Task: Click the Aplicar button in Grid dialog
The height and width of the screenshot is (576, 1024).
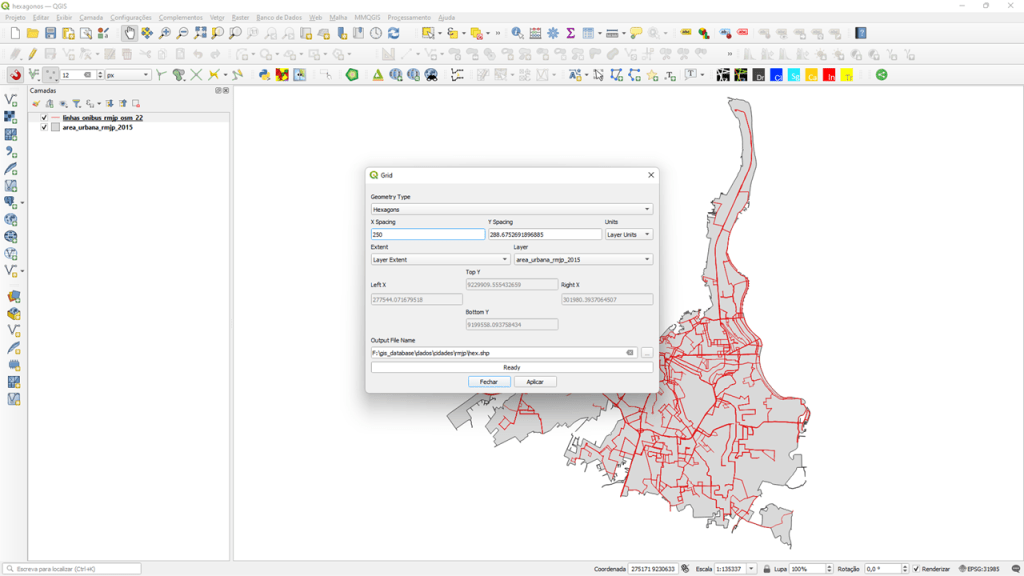Action: [x=535, y=381]
